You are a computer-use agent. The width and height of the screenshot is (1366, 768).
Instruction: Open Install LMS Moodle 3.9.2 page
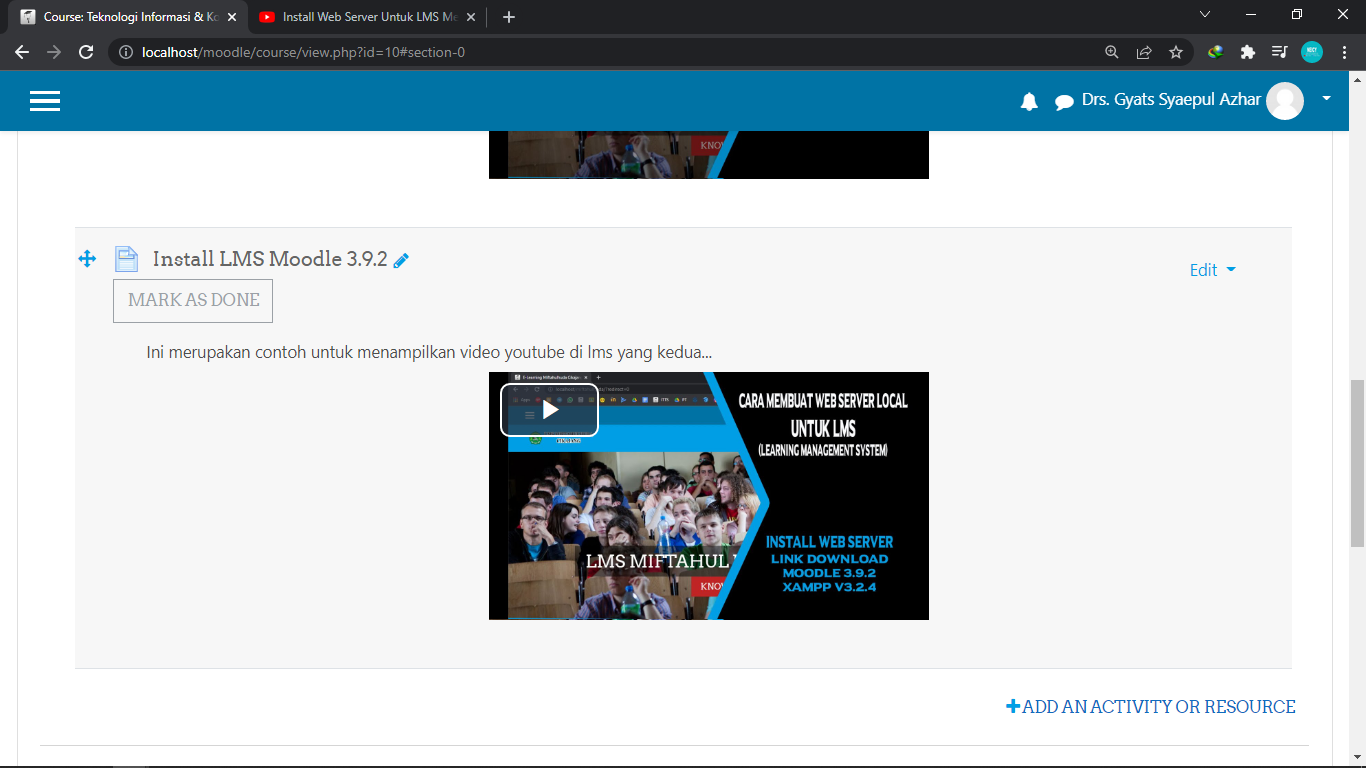coord(270,259)
